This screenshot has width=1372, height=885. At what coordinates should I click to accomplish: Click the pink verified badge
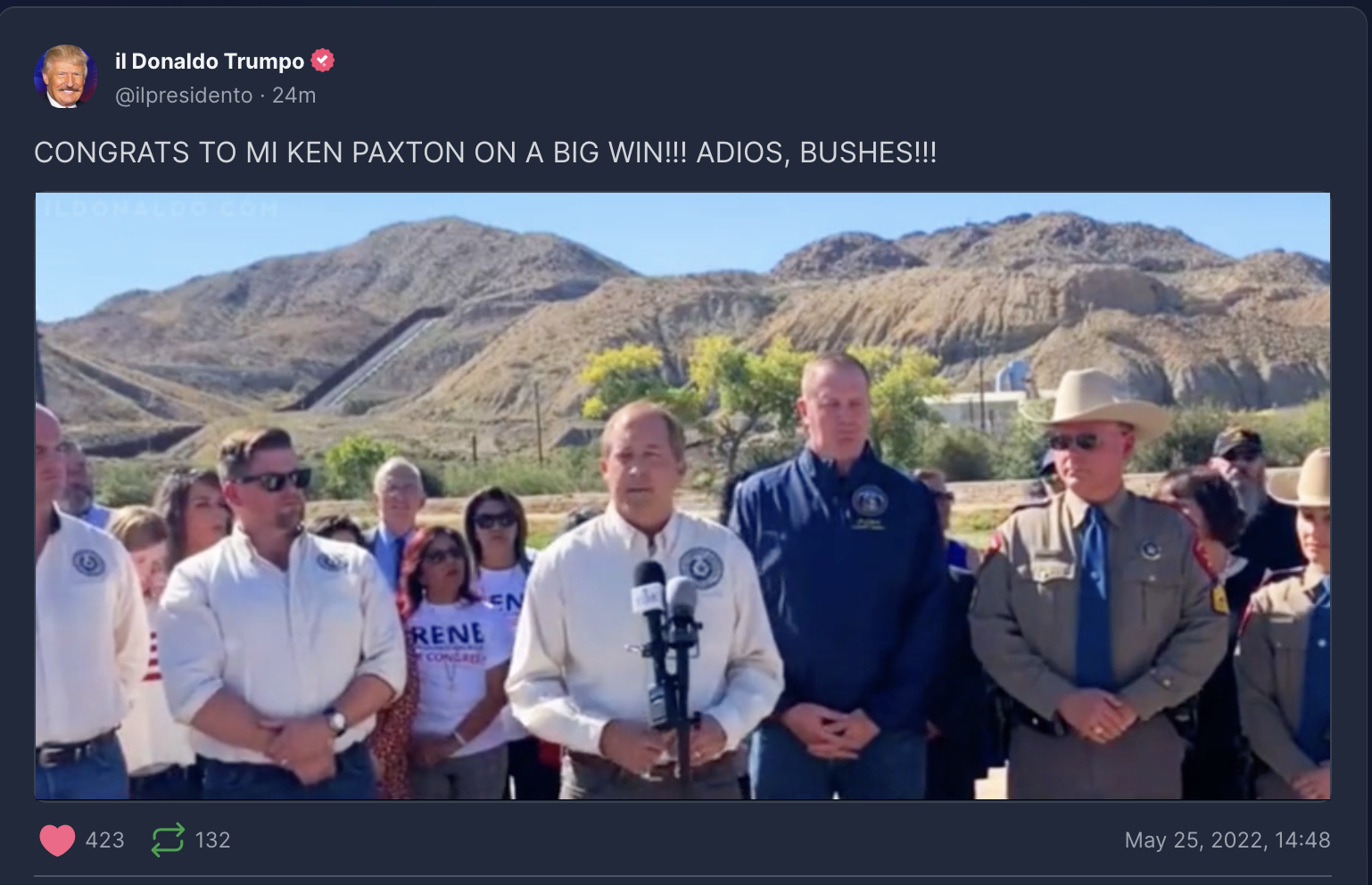pos(322,61)
